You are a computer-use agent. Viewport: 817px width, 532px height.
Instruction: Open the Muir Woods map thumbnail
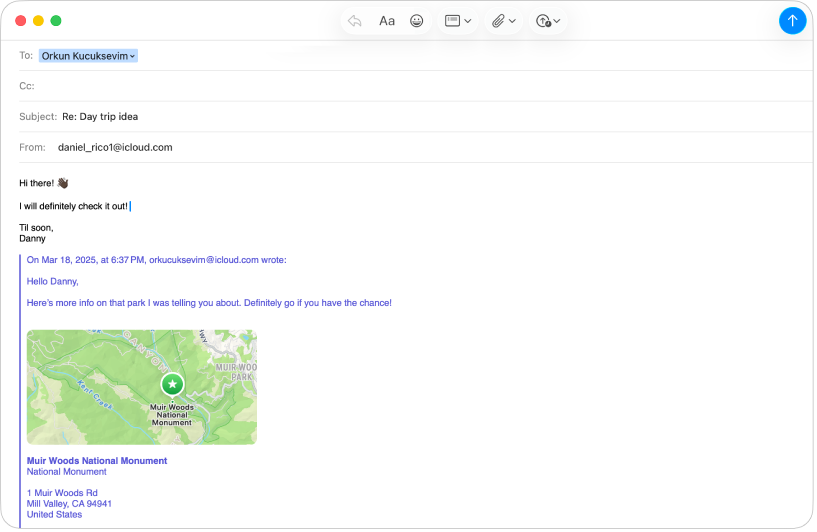point(142,388)
